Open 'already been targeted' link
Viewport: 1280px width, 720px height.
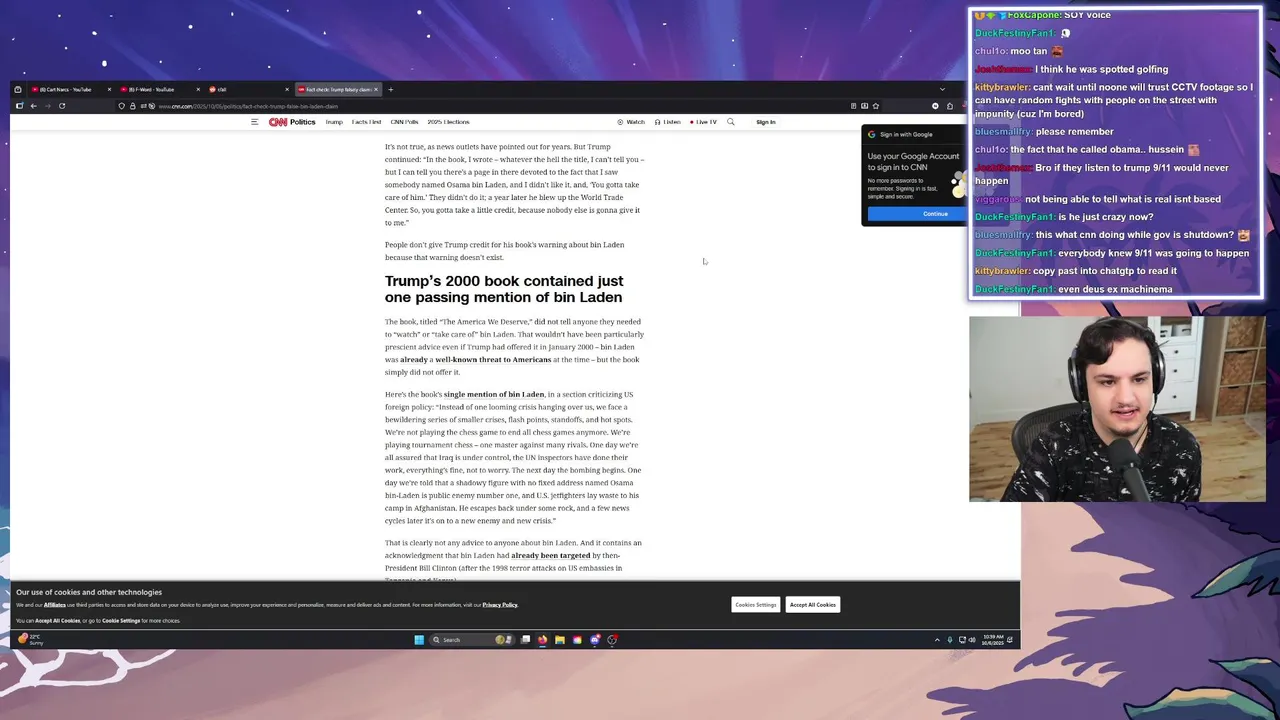551,555
